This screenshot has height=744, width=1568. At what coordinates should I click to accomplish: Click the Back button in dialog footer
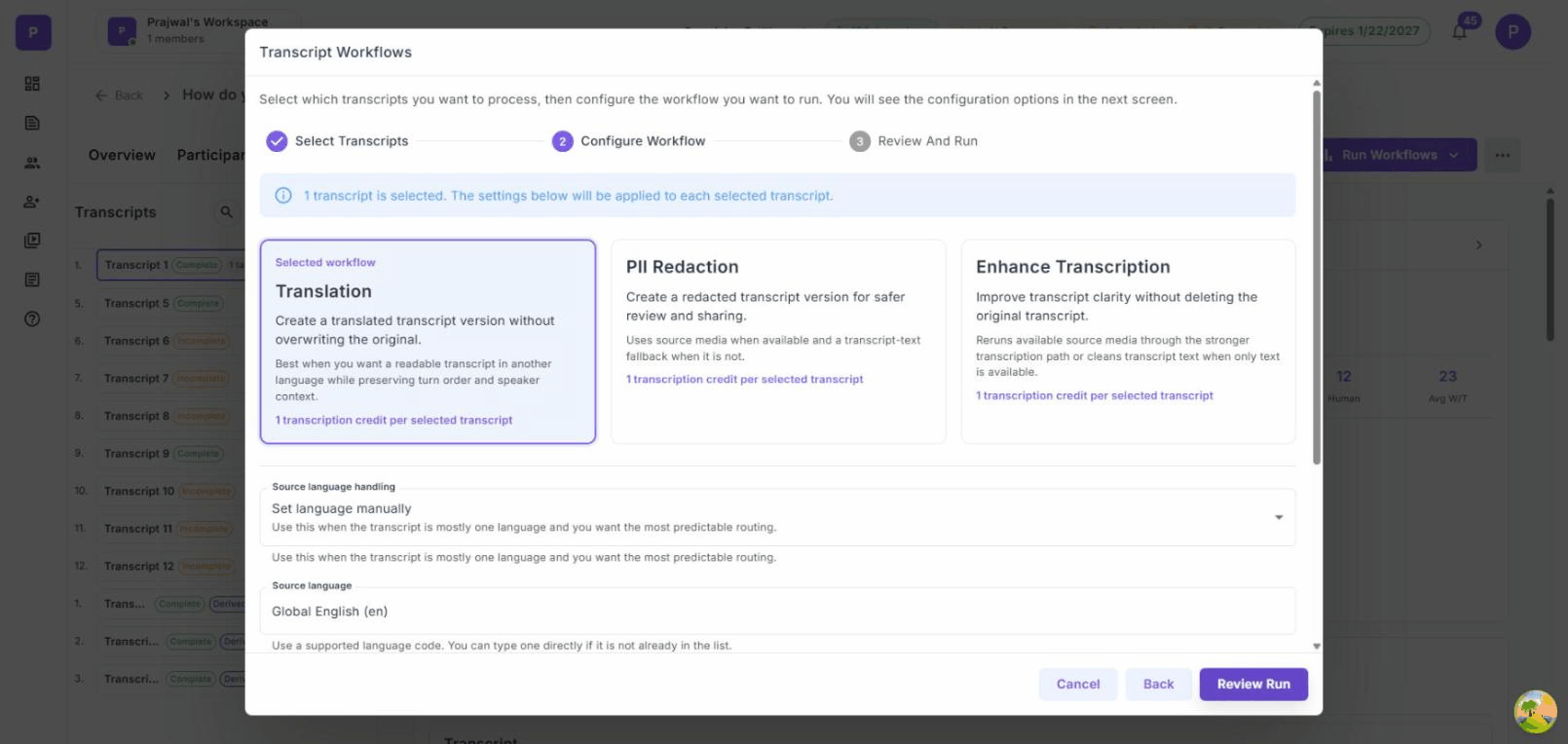[1158, 685]
